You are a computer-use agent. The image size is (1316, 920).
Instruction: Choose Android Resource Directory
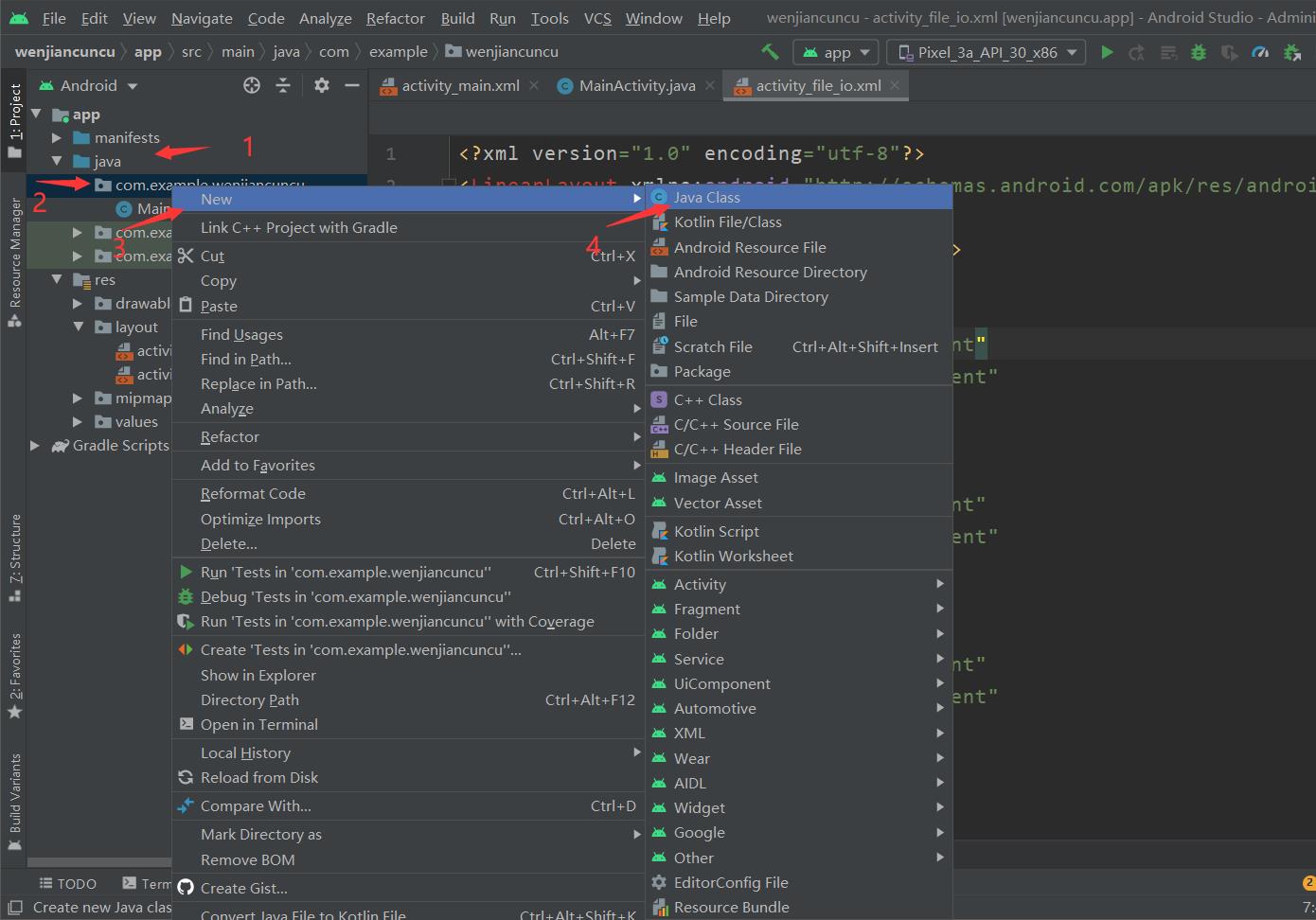coord(799,272)
